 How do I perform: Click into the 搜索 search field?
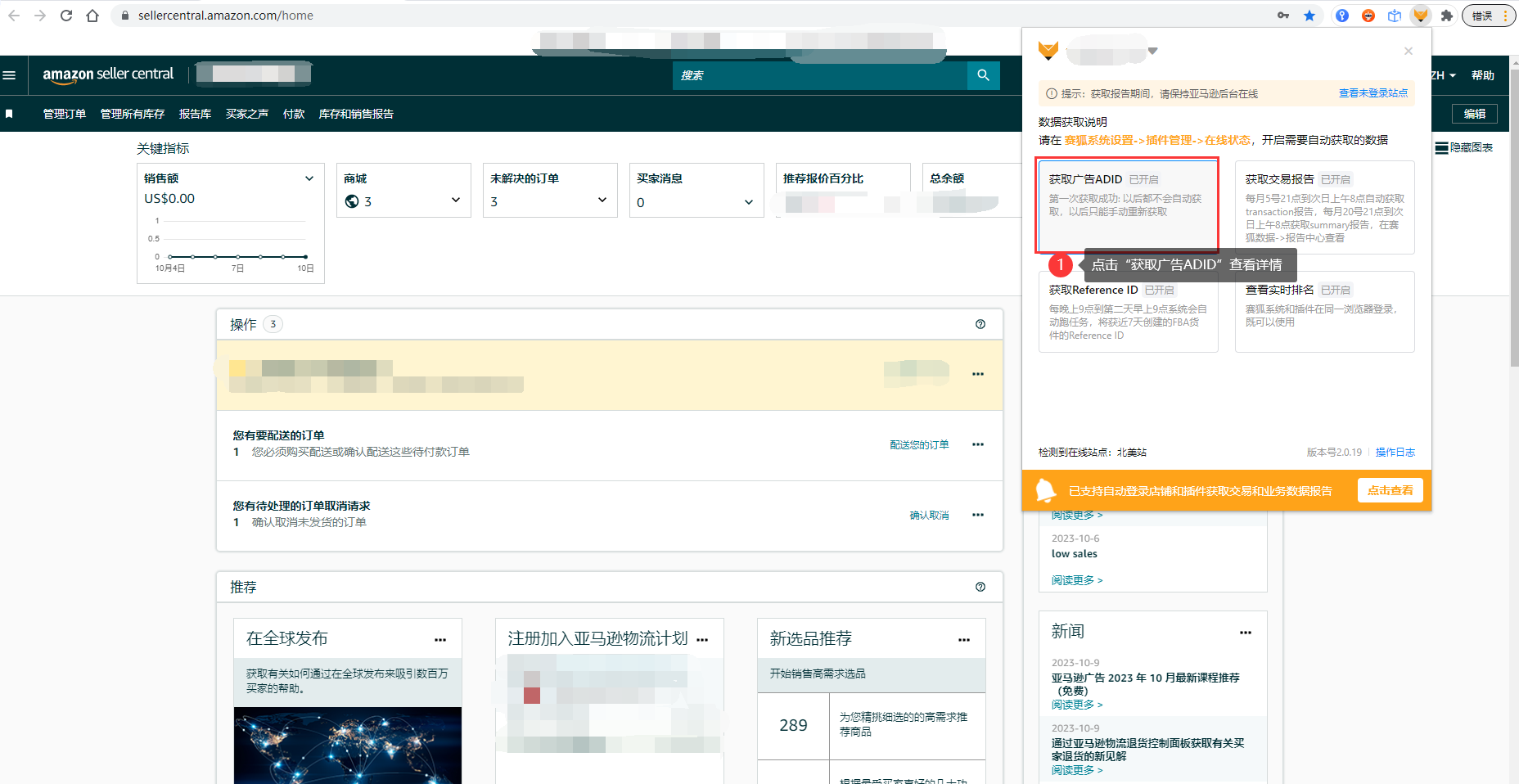[818, 75]
